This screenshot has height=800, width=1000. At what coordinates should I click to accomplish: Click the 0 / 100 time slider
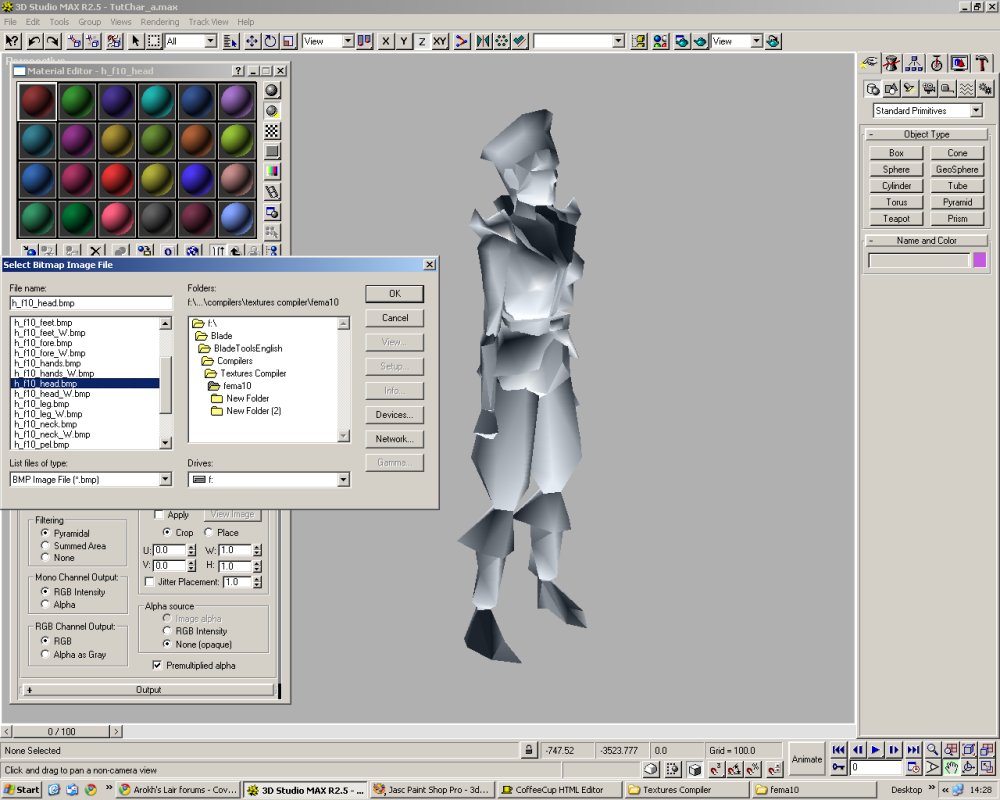(61, 731)
